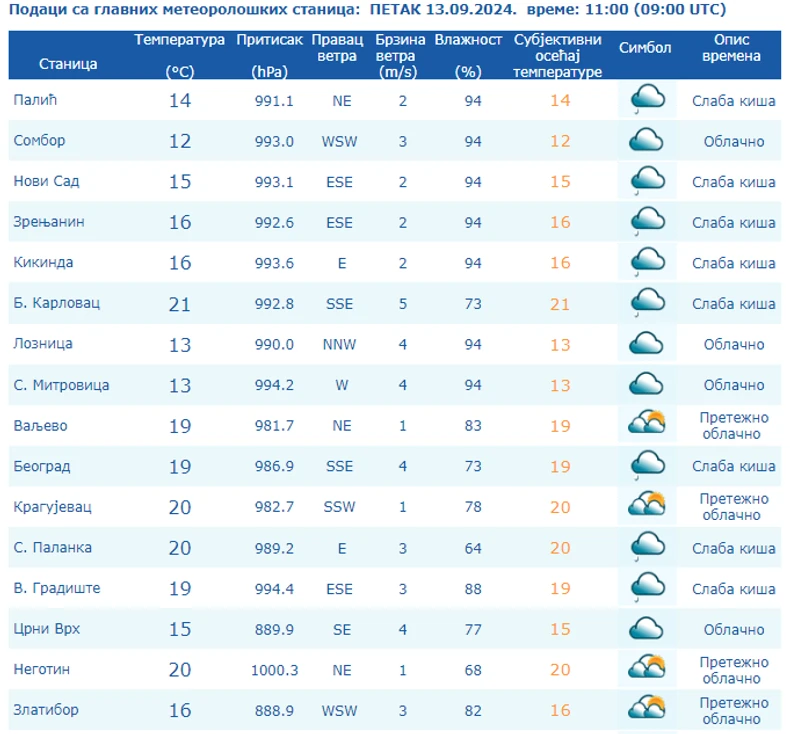Select the sun-and-cloud icon for Крагујевац
This screenshot has width=790, height=734.
pyautogui.click(x=647, y=504)
